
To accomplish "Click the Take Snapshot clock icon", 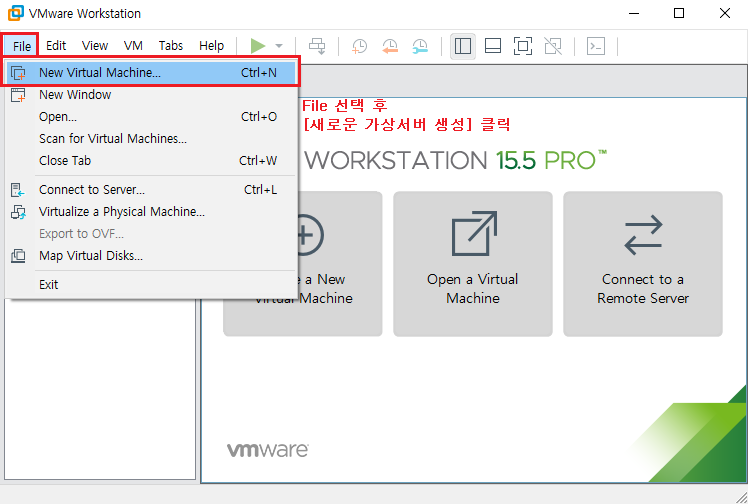I will point(359,46).
